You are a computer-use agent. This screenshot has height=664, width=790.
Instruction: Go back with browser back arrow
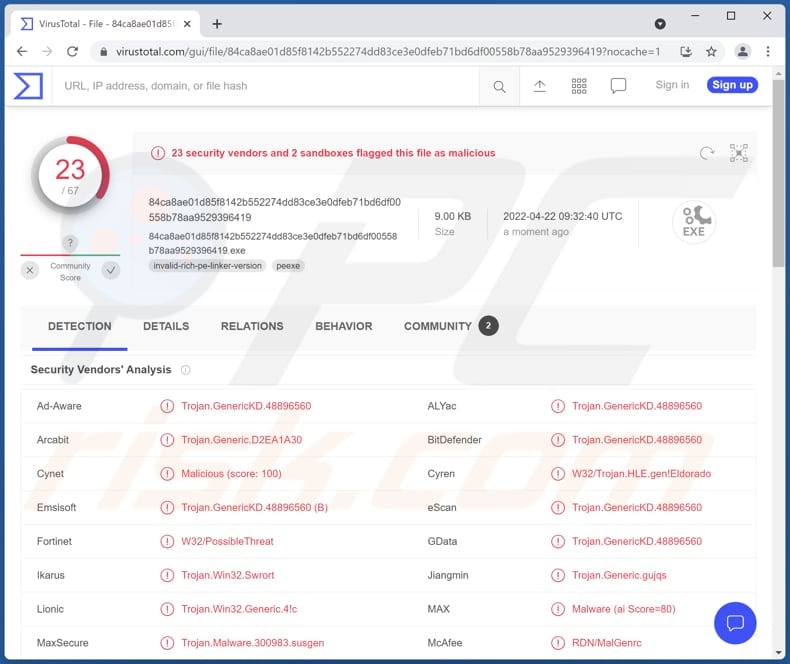(22, 51)
